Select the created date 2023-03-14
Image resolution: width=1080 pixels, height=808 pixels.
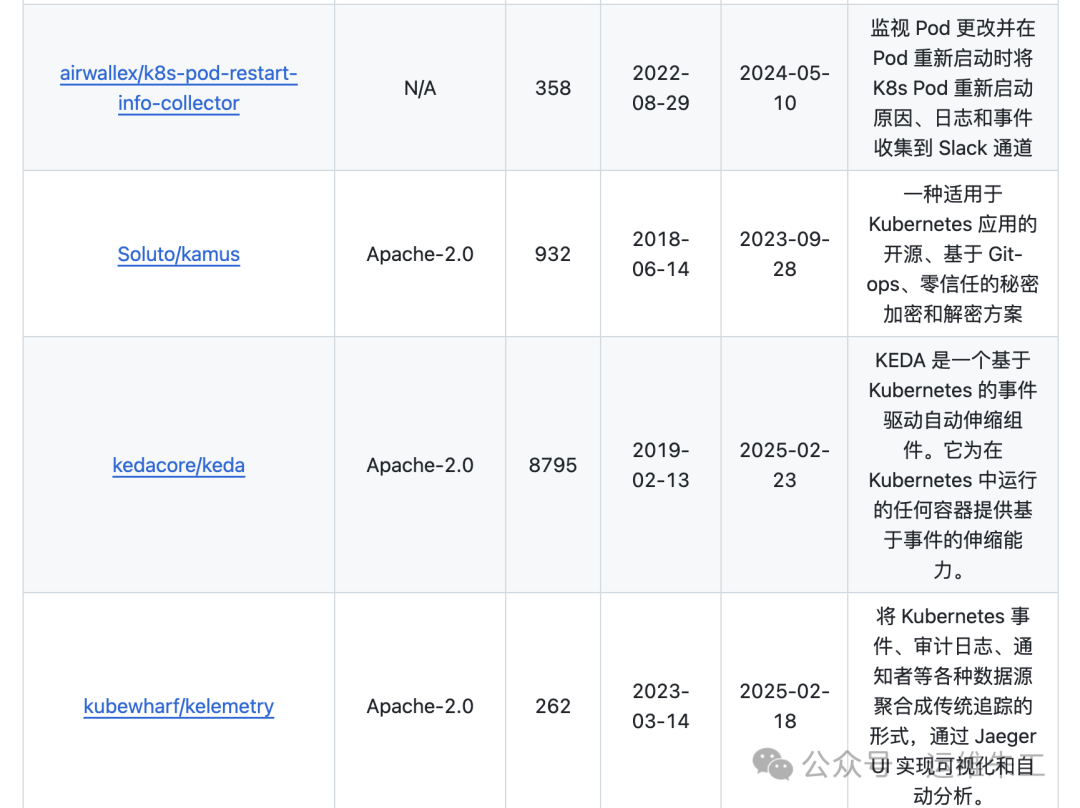661,706
